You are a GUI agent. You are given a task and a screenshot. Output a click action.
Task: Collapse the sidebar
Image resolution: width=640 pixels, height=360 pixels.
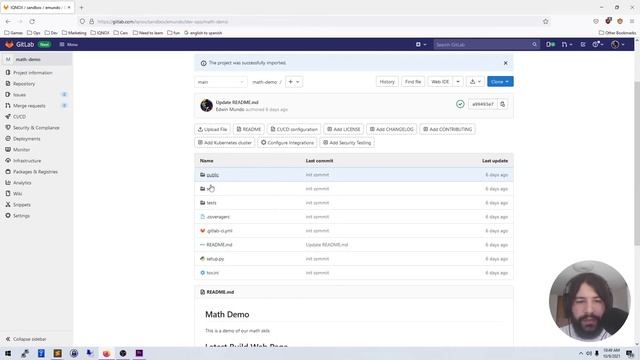click(x=26, y=339)
